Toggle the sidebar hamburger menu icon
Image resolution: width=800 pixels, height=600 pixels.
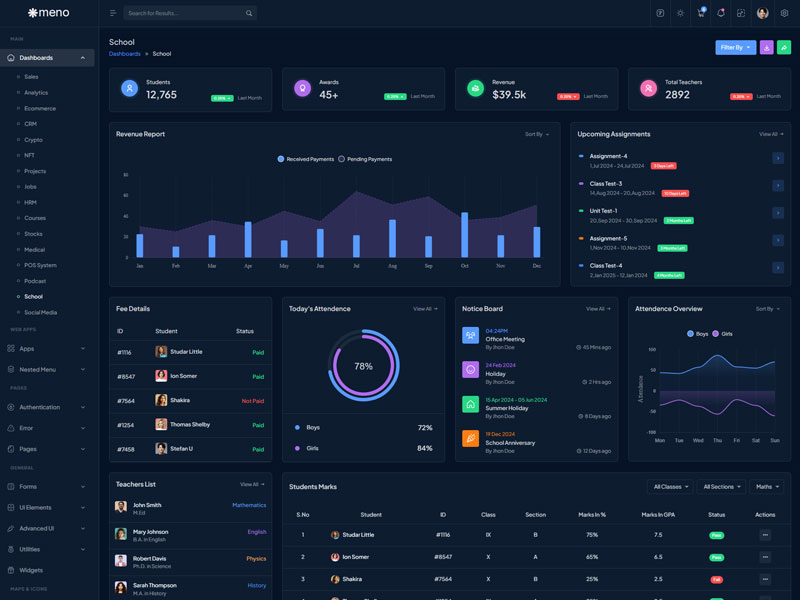coord(113,13)
